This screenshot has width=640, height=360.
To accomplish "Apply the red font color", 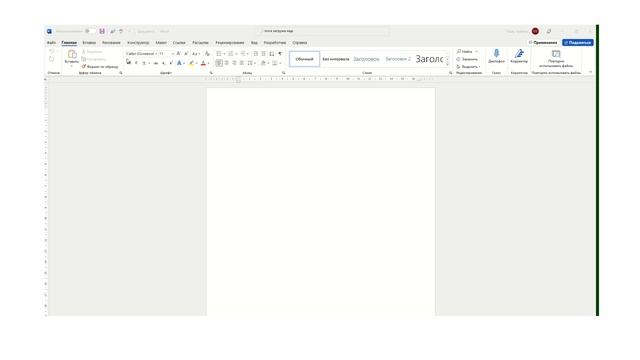I will coord(203,63).
